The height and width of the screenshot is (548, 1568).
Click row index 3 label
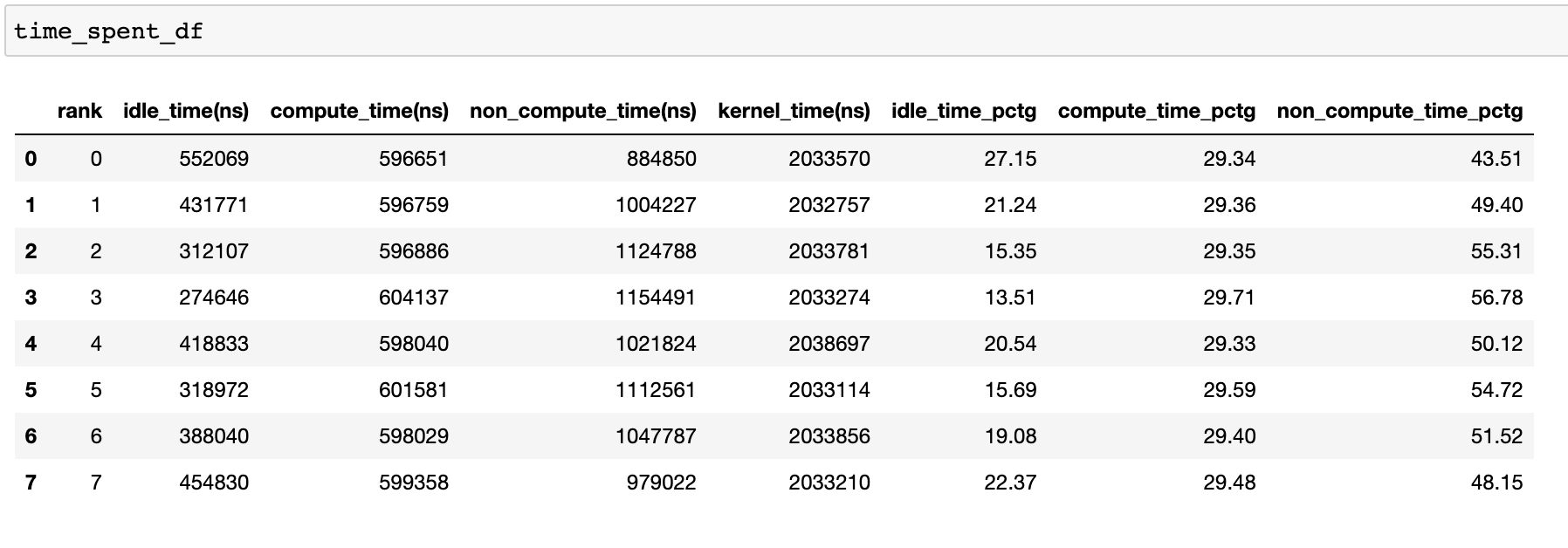(x=31, y=298)
